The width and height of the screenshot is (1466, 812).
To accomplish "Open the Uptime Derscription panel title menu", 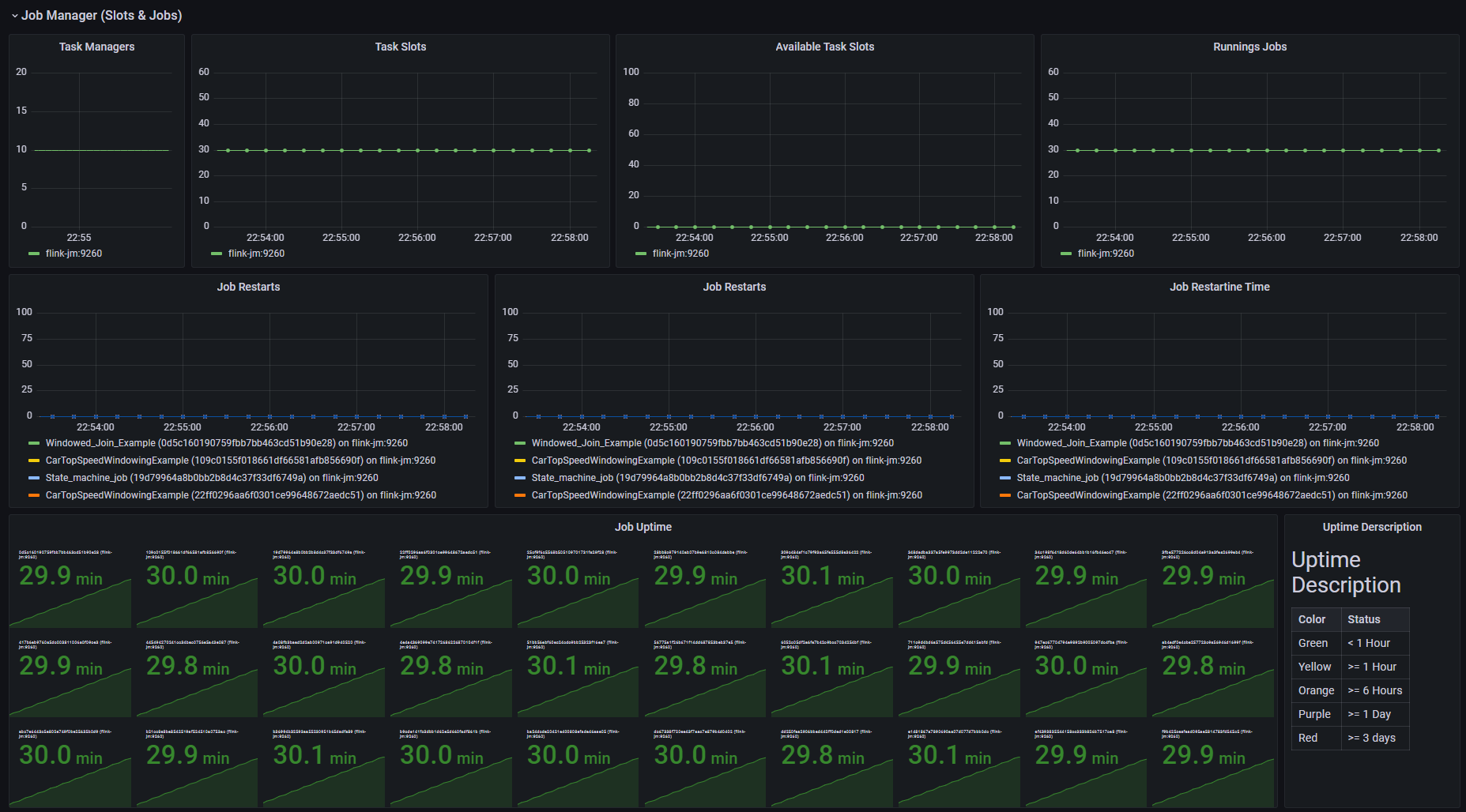I will coord(1372,527).
